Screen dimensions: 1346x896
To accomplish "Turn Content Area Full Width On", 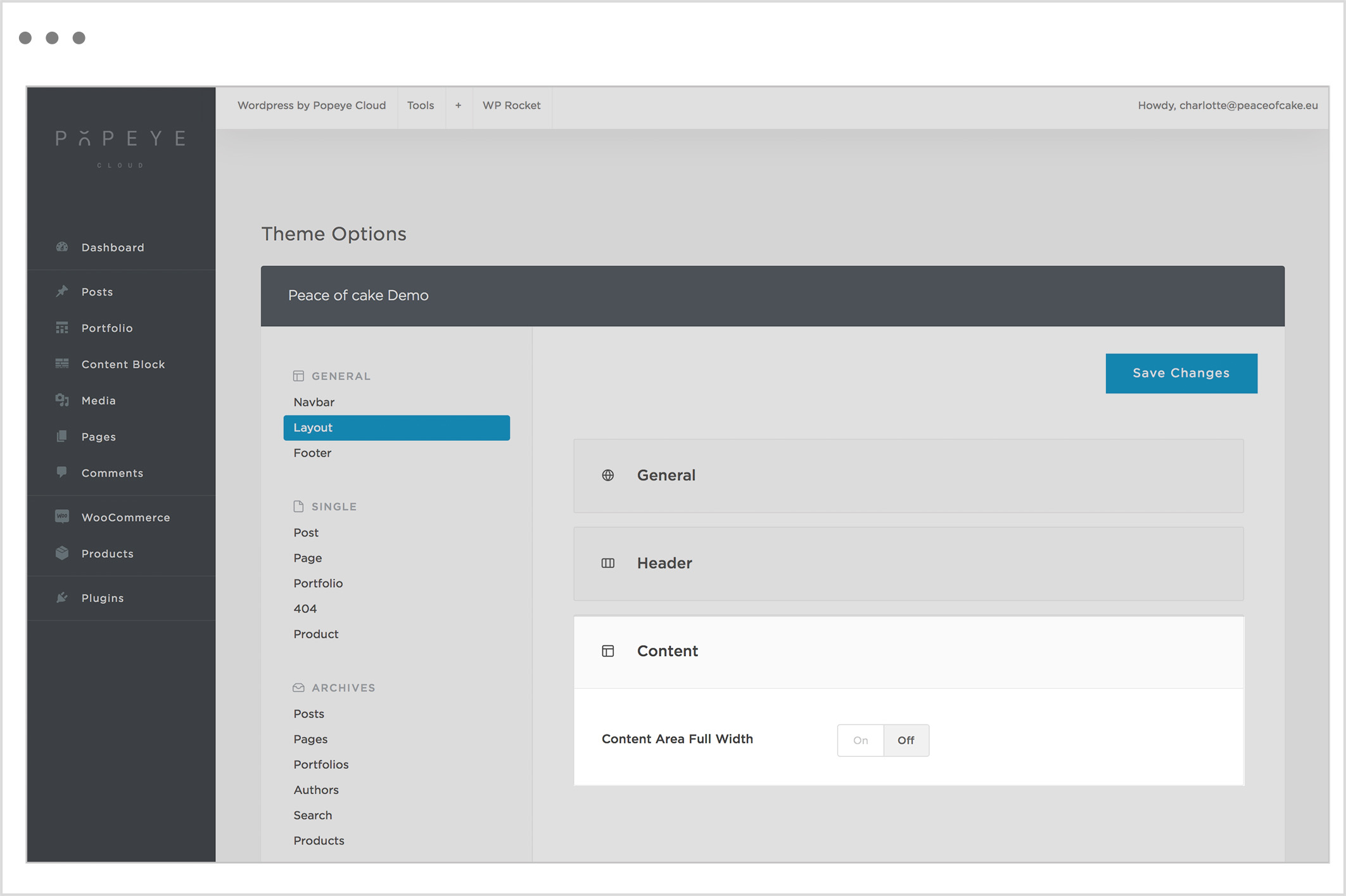I will 861,740.
